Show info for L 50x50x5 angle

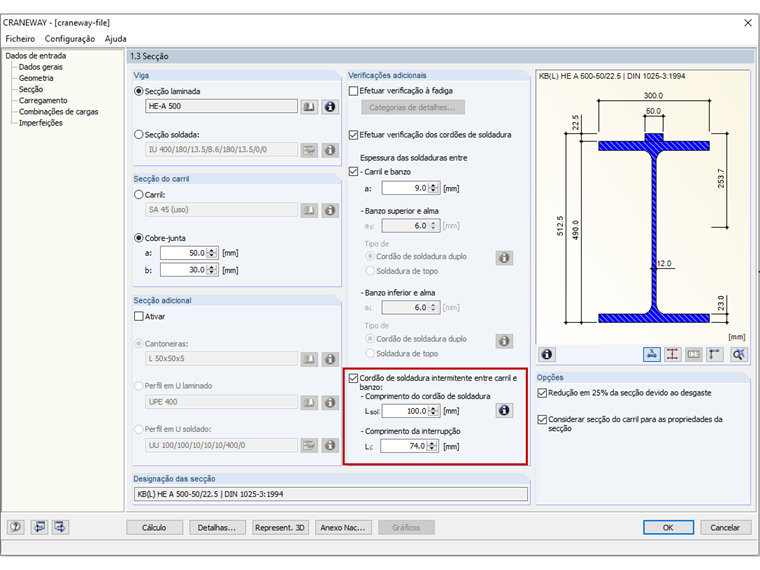(330, 359)
